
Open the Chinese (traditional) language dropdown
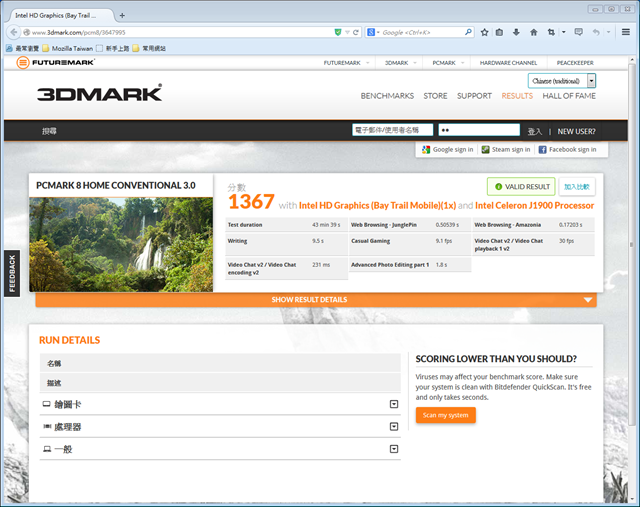(562, 81)
